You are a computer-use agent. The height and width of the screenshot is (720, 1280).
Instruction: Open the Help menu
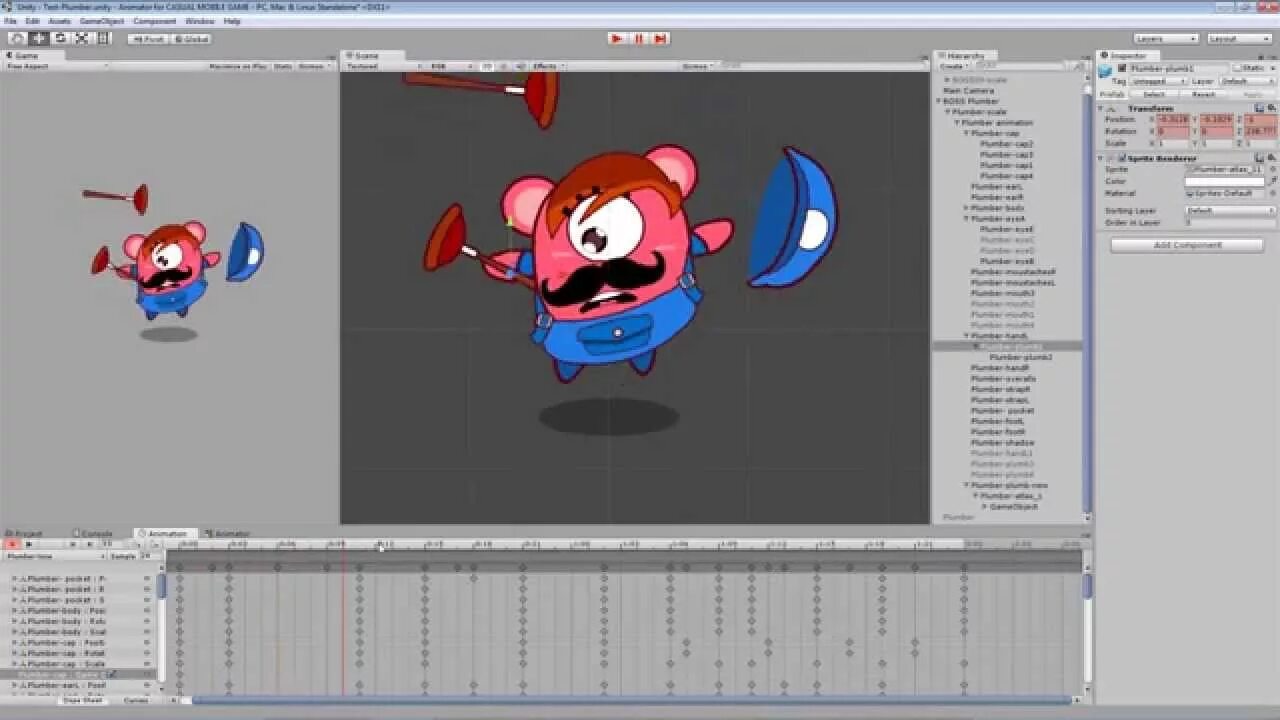pos(232,21)
